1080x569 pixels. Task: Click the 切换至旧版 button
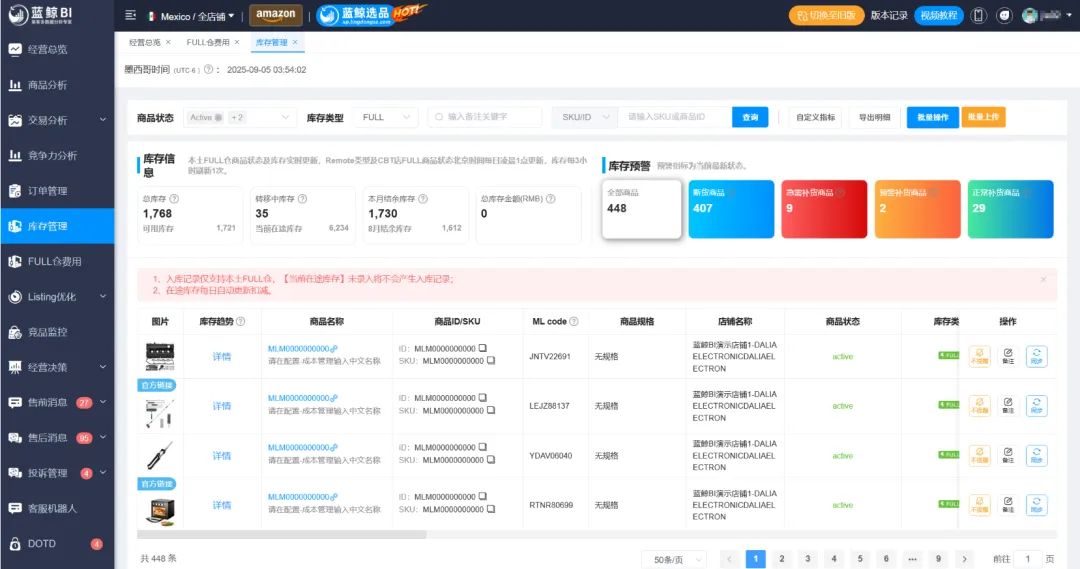[827, 15]
